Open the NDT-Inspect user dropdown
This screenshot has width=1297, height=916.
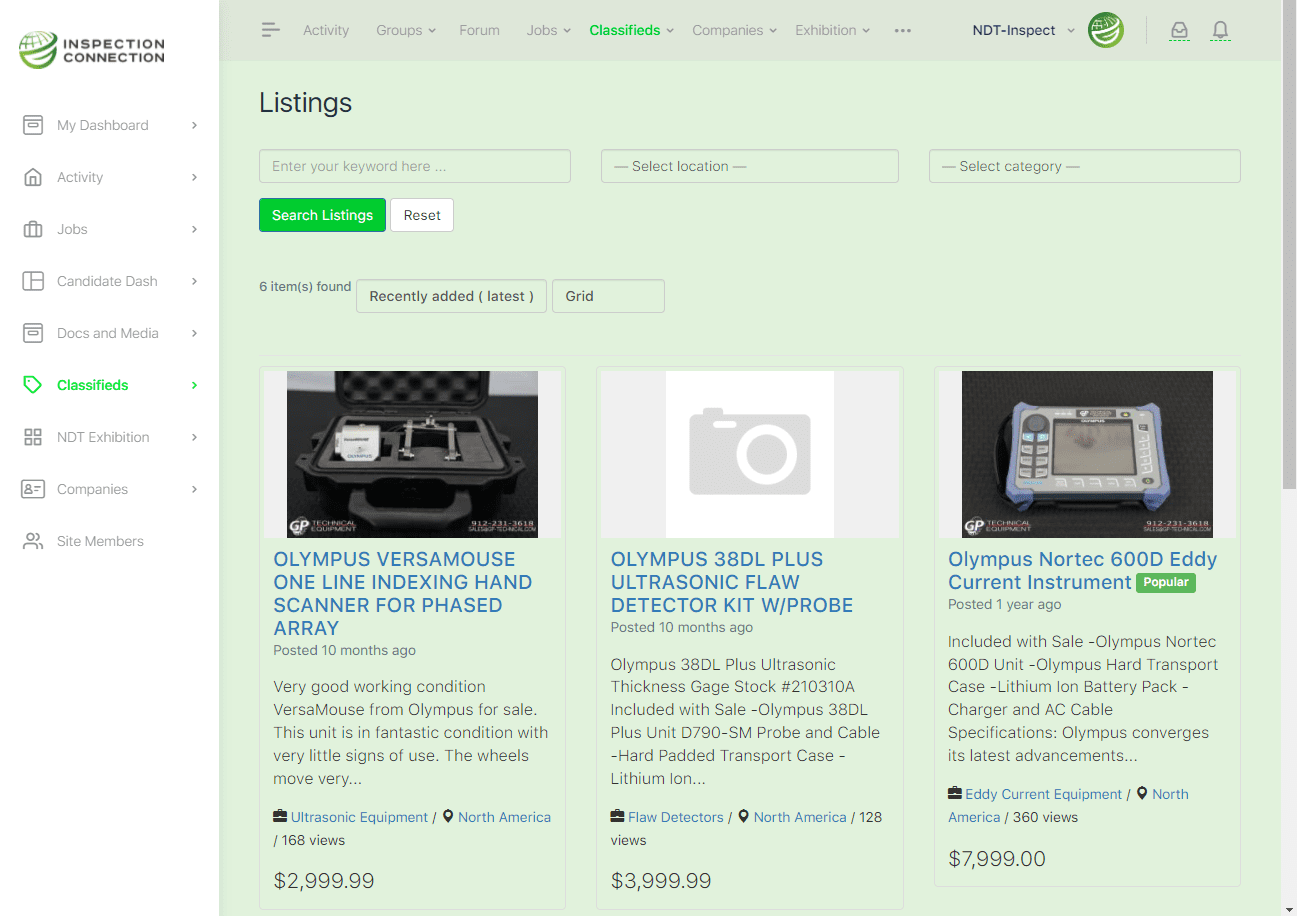tap(1023, 30)
